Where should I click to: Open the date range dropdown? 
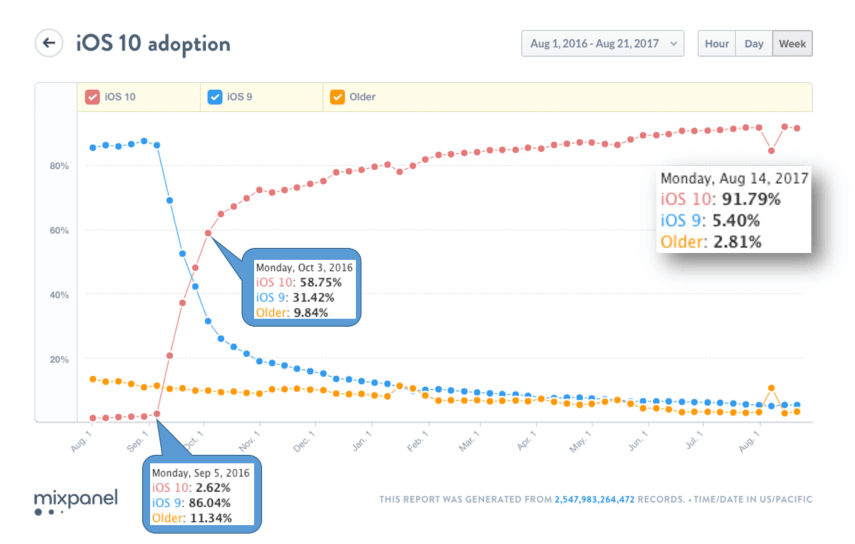(602, 43)
